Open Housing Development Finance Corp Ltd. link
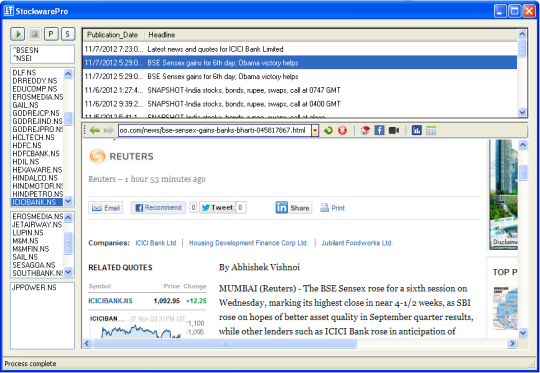540x373 pixels. [248, 243]
